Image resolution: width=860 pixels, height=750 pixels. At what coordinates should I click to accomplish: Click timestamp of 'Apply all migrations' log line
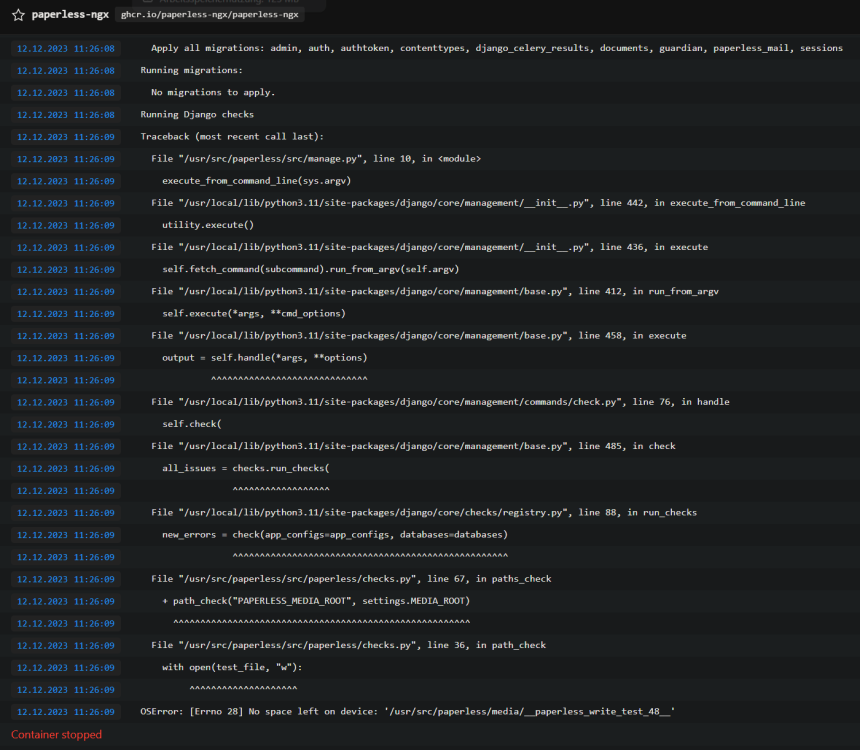click(x=66, y=48)
